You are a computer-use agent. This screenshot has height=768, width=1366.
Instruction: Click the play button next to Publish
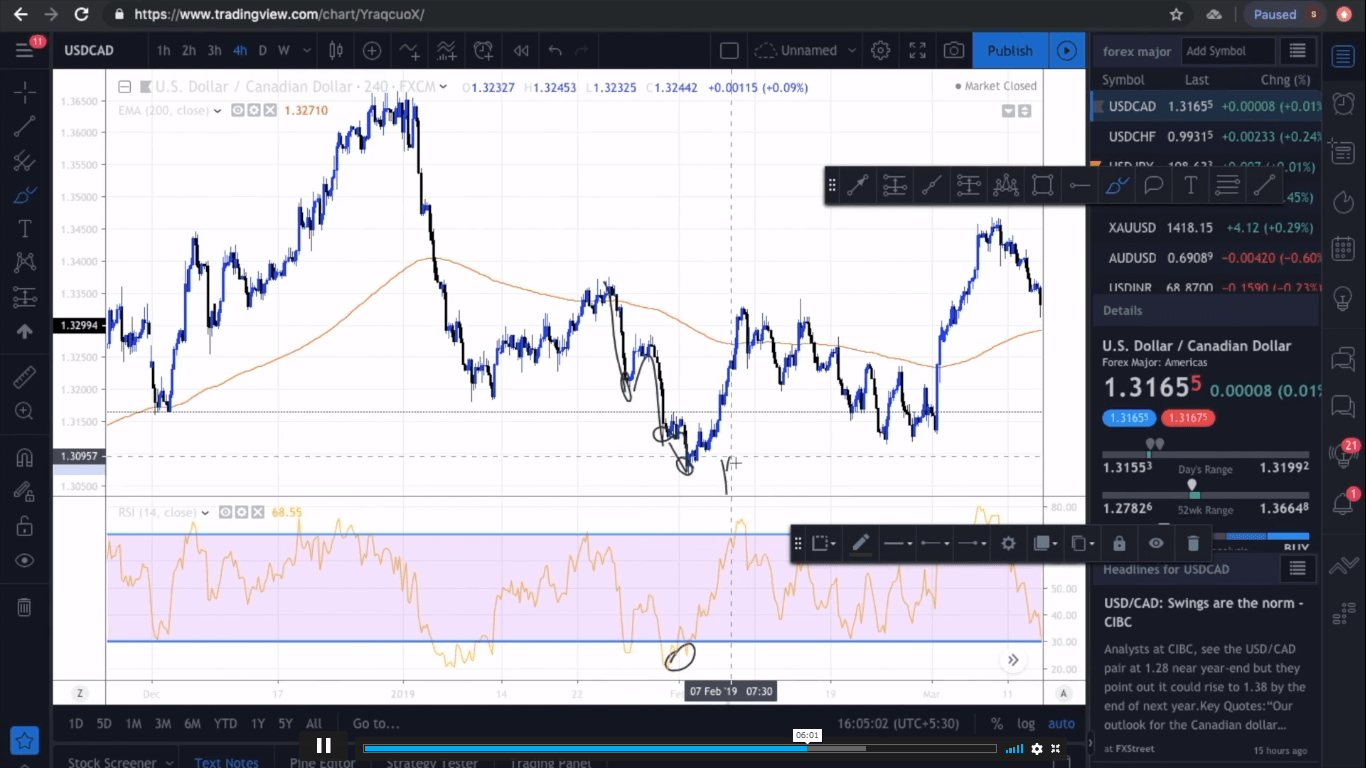point(1067,50)
